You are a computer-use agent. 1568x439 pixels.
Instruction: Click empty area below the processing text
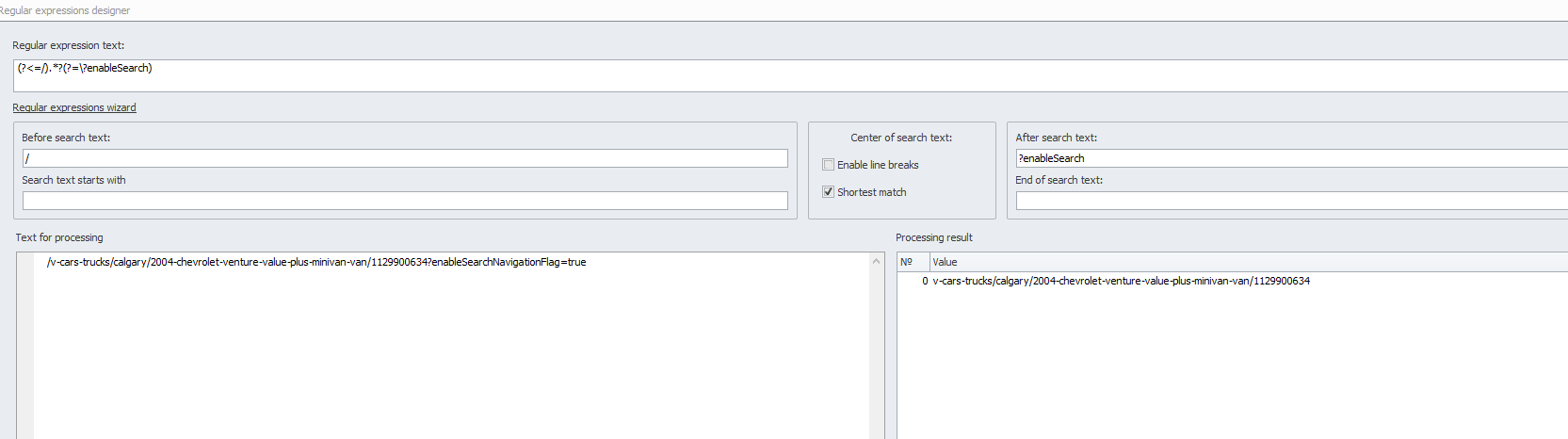[452, 358]
